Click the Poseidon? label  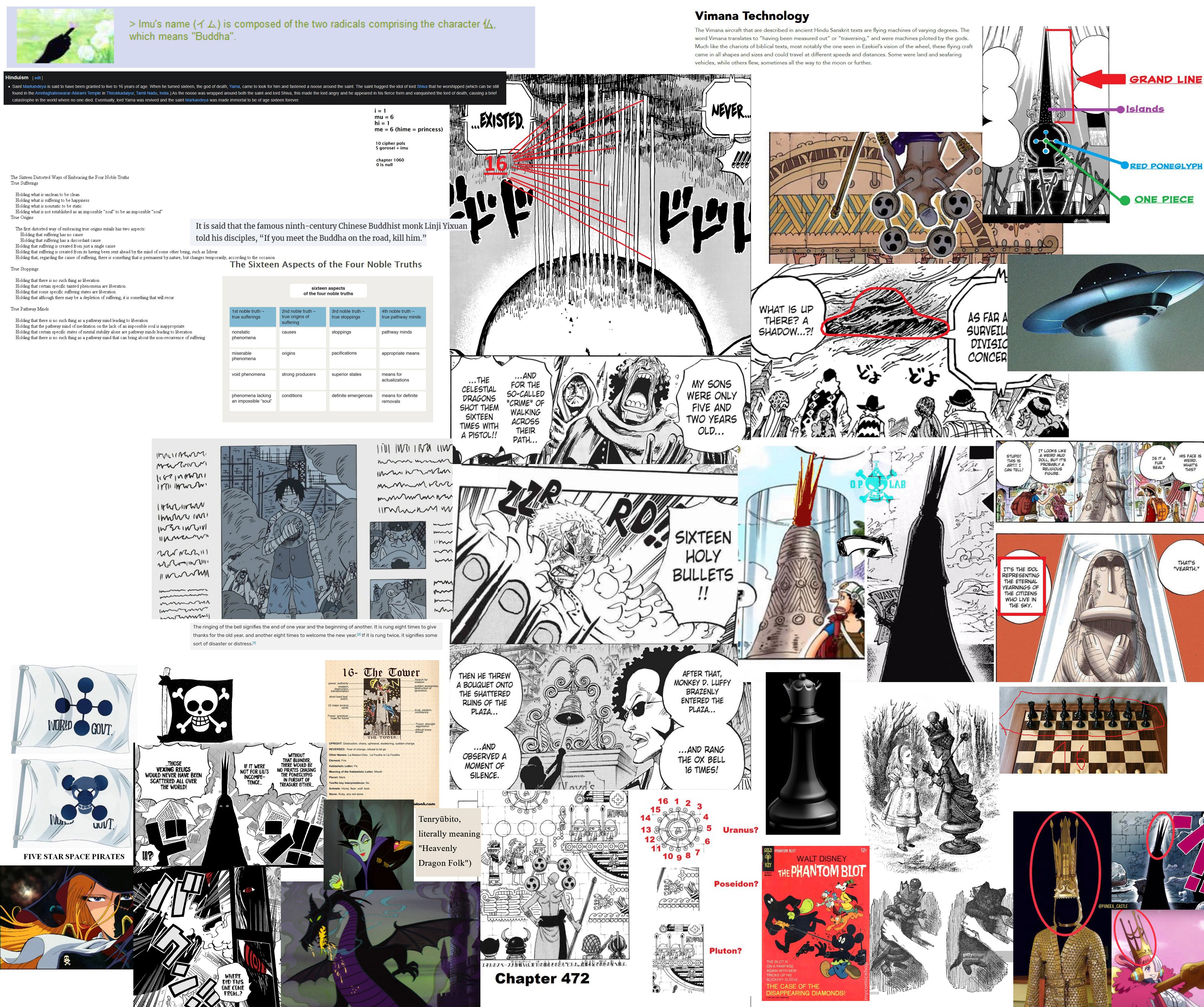[x=736, y=884]
